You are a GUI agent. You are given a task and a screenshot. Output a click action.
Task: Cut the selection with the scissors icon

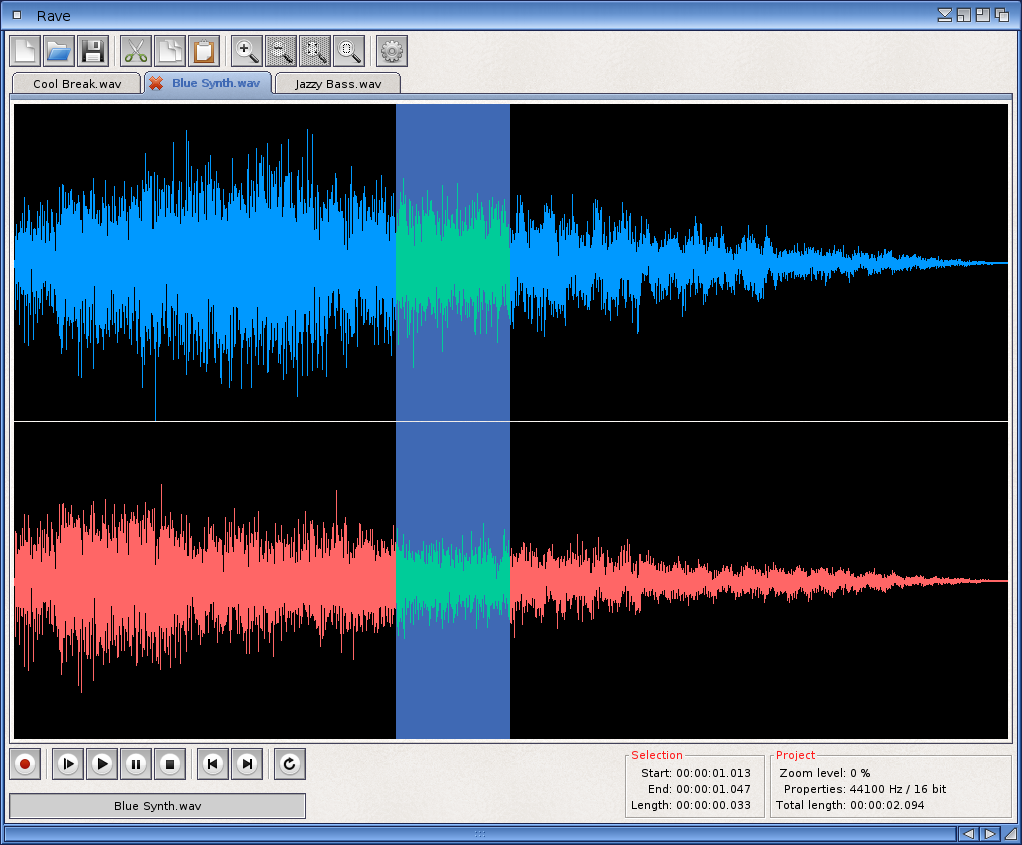pyautogui.click(x=135, y=51)
